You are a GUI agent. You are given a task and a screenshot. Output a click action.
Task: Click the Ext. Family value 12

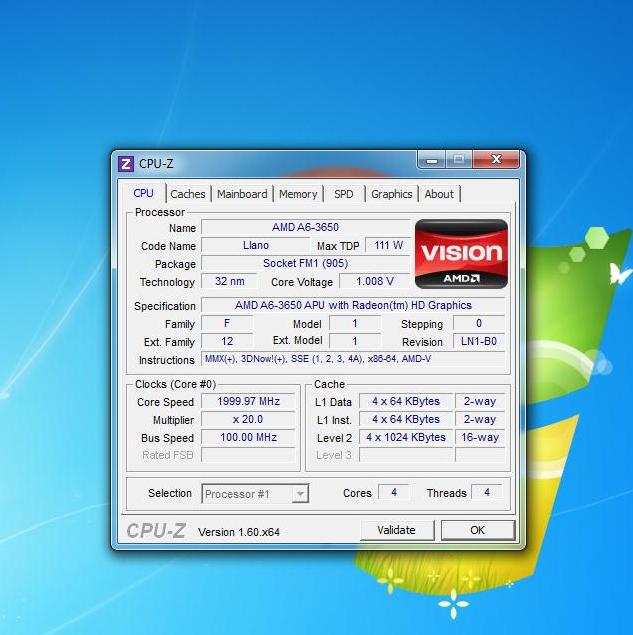227,341
